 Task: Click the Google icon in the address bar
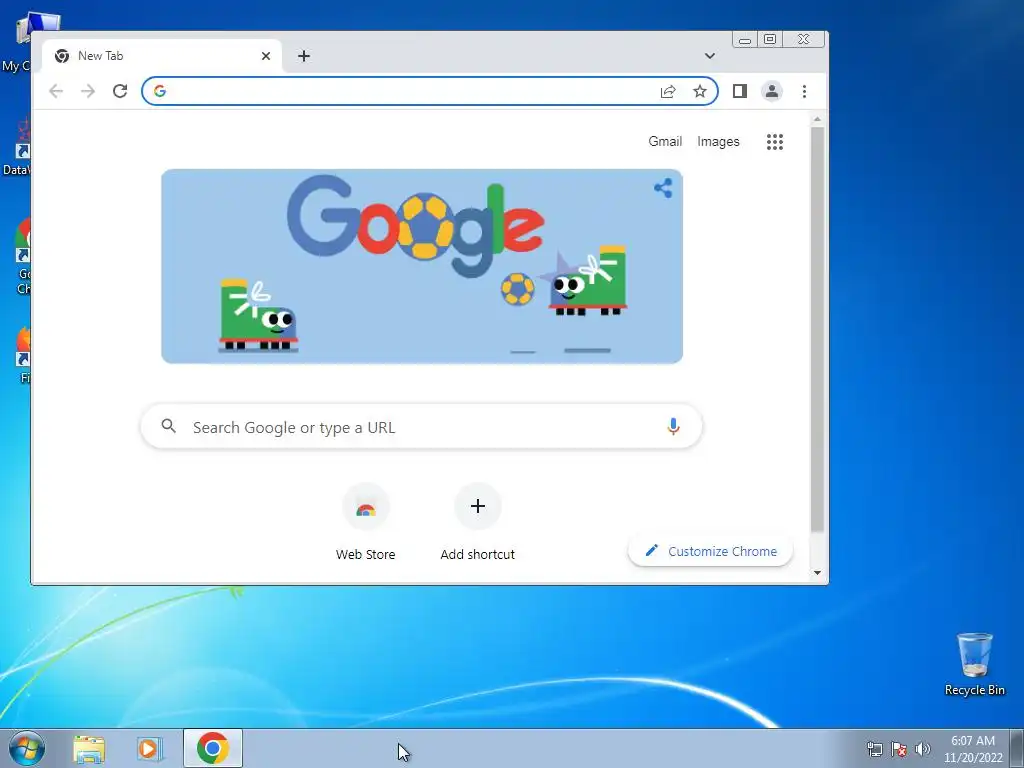click(160, 91)
